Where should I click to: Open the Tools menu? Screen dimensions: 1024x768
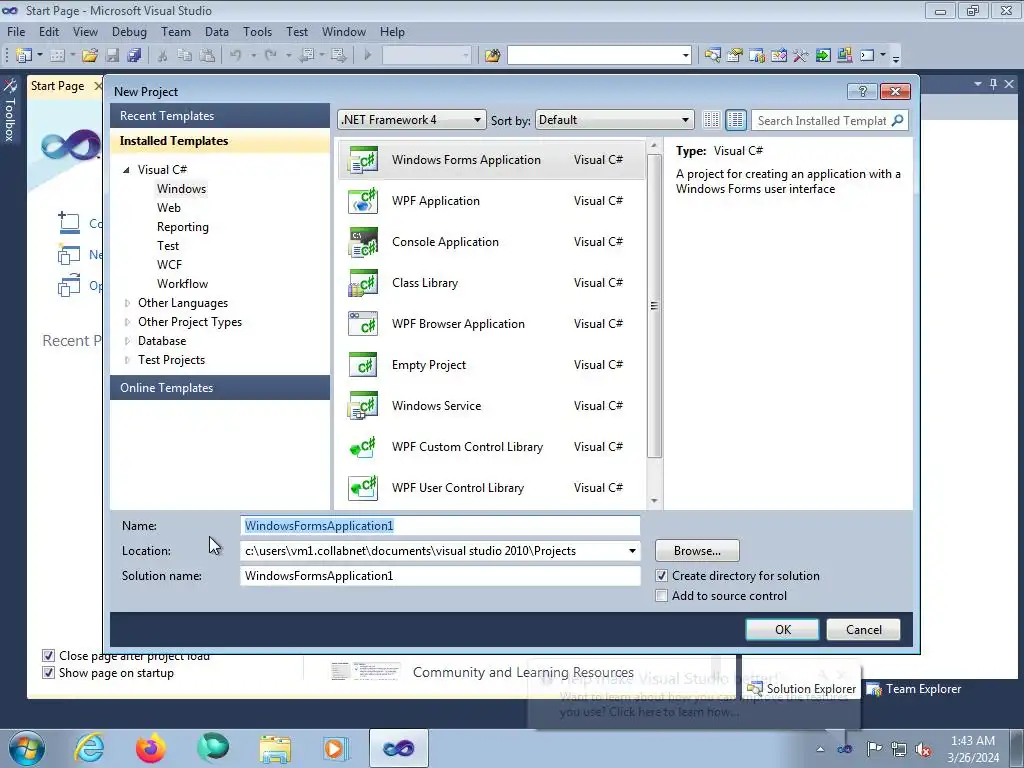coord(257,32)
